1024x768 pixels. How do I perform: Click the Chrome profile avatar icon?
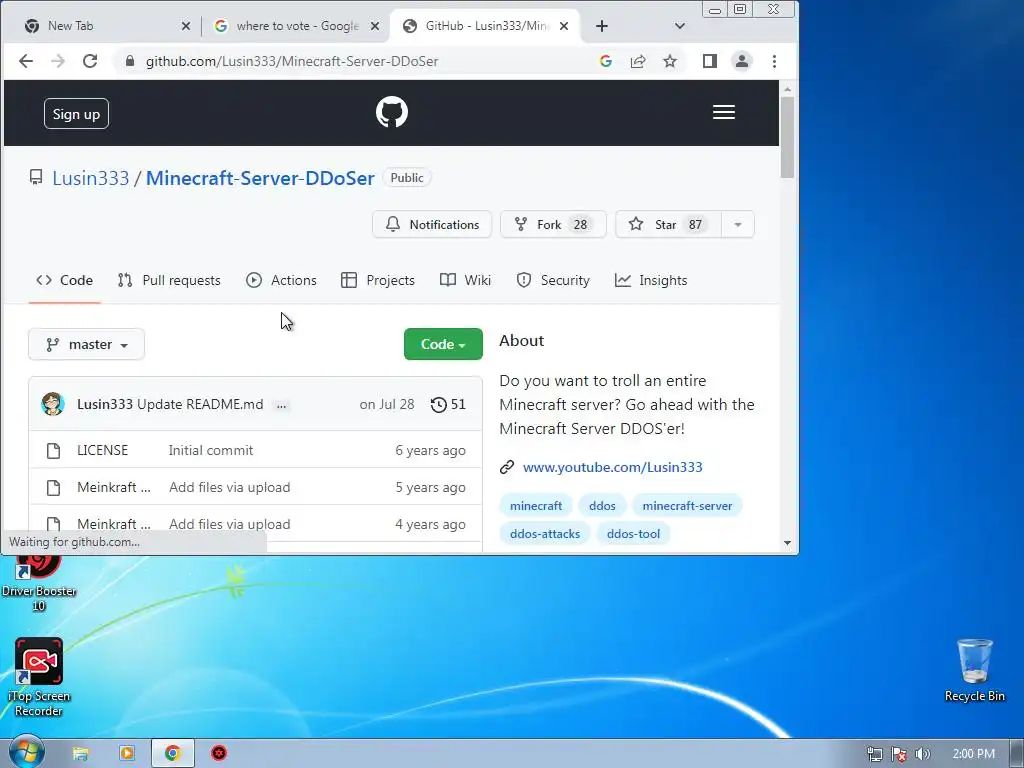click(x=742, y=61)
